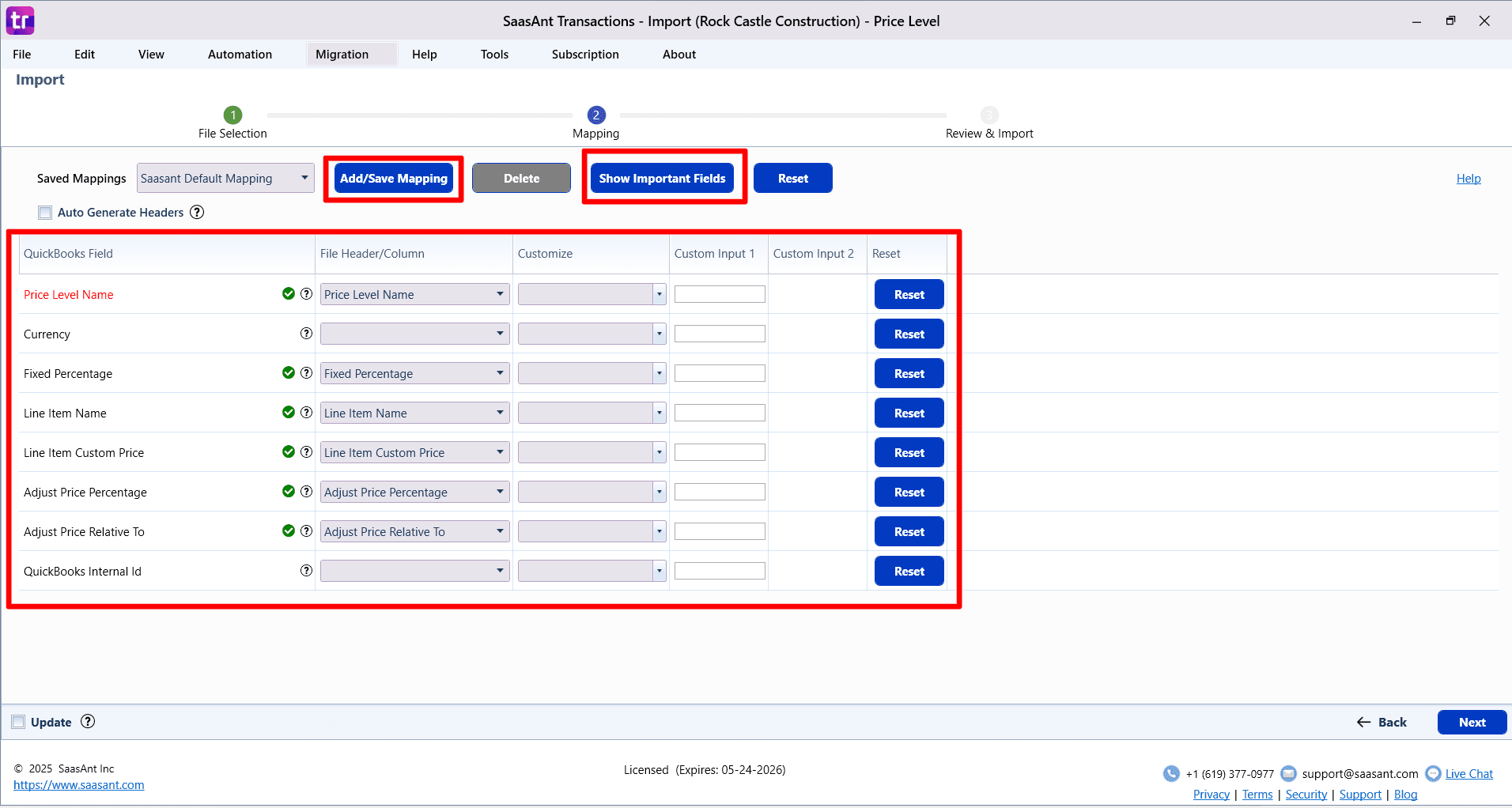Open help icon for Price Level Name

(306, 294)
